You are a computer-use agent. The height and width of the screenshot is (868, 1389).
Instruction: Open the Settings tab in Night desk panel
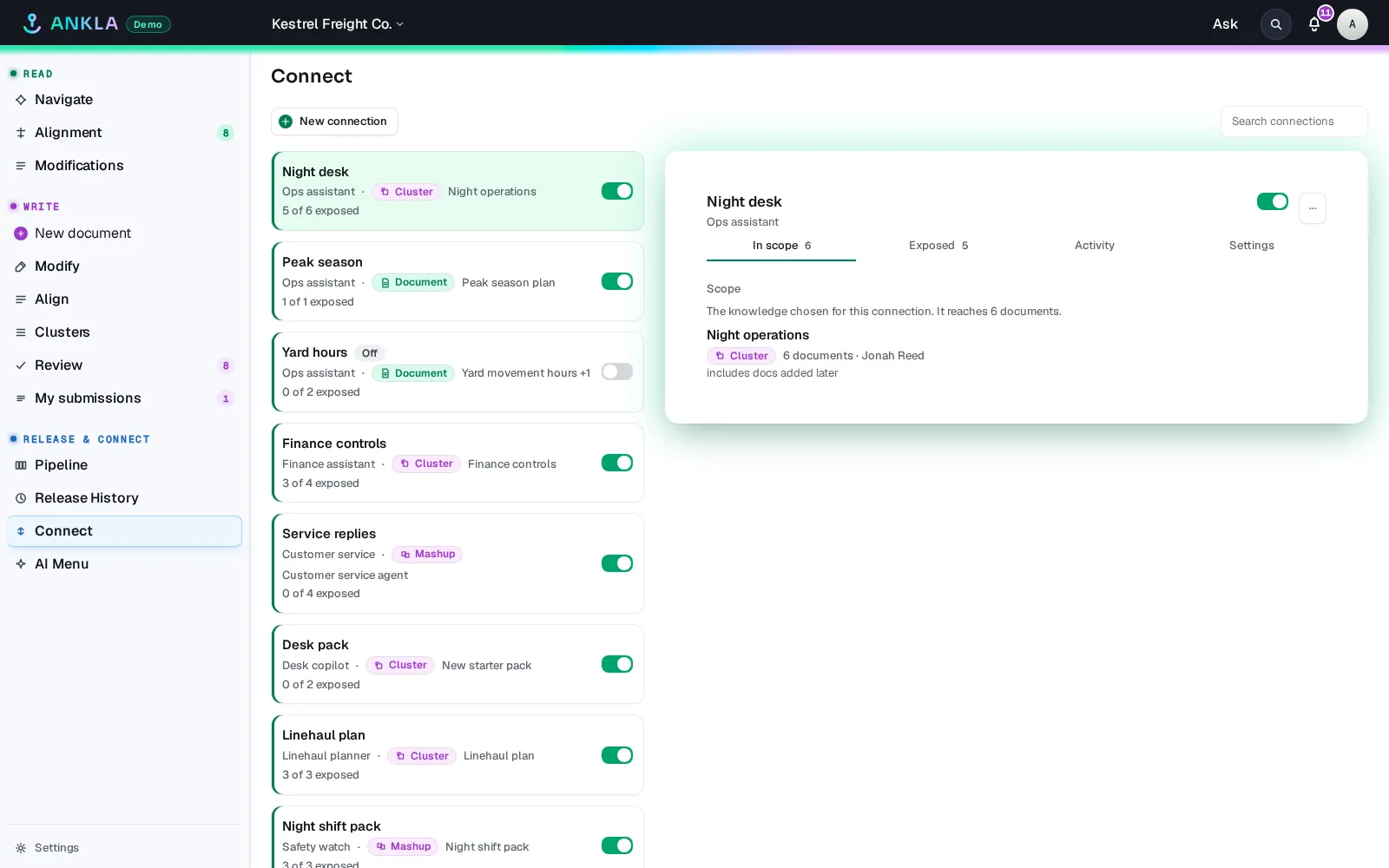pos(1252,246)
